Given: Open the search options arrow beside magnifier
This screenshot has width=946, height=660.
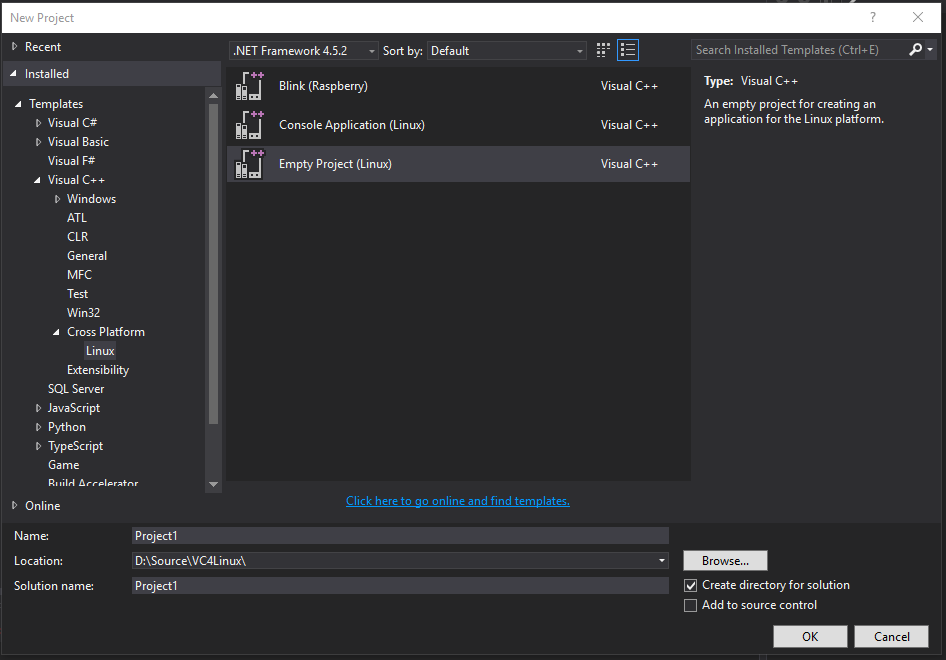Looking at the screenshot, I should 930,48.
